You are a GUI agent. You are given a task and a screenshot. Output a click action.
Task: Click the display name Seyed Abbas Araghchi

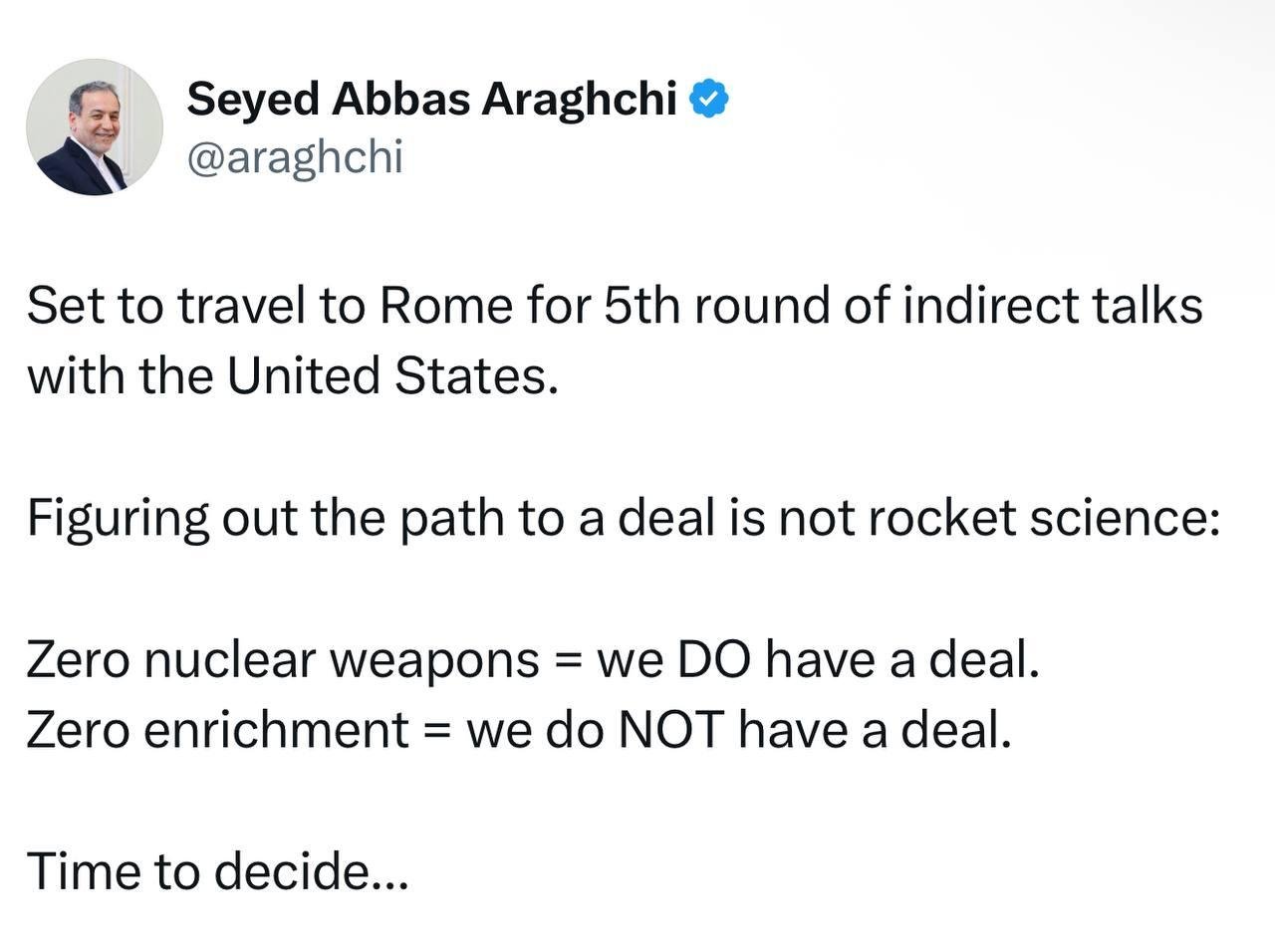[x=431, y=99]
